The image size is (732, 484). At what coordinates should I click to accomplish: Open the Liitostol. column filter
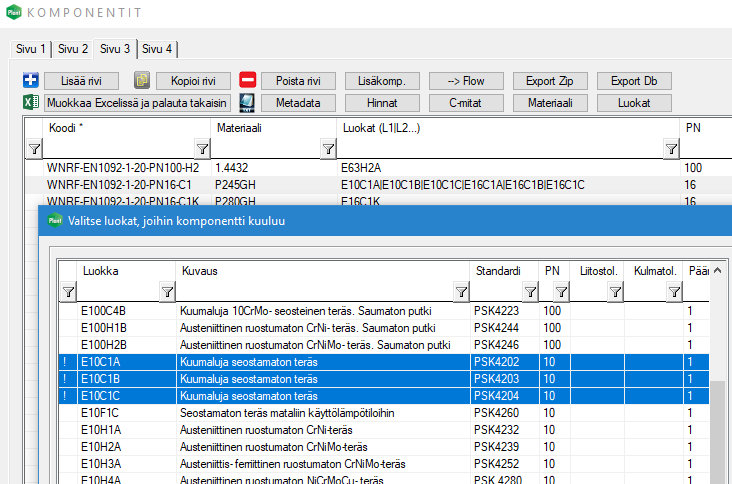coord(612,292)
